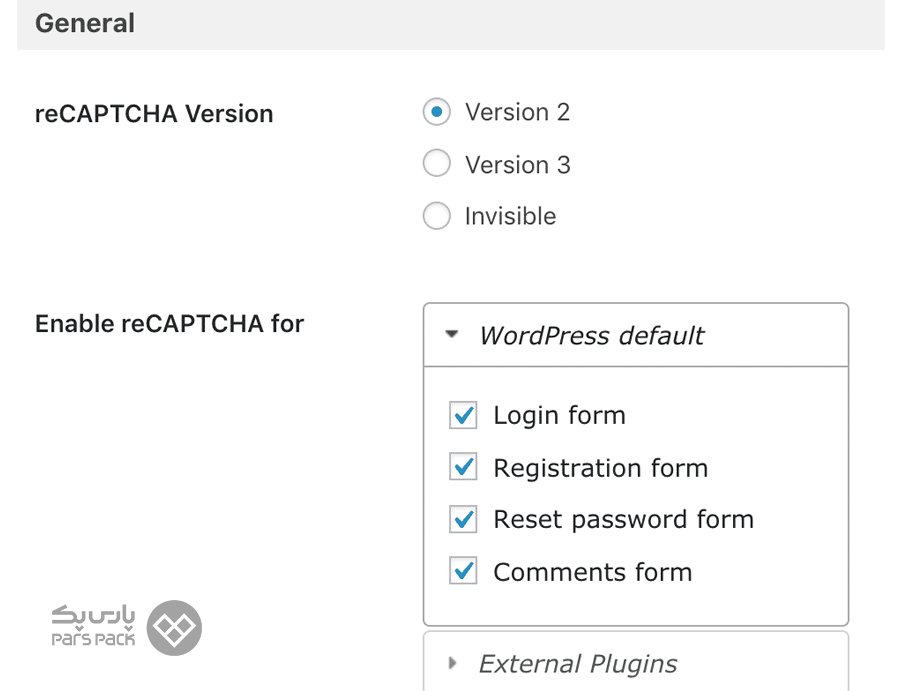Collapse the WordPress default section arrow

[x=452, y=334]
